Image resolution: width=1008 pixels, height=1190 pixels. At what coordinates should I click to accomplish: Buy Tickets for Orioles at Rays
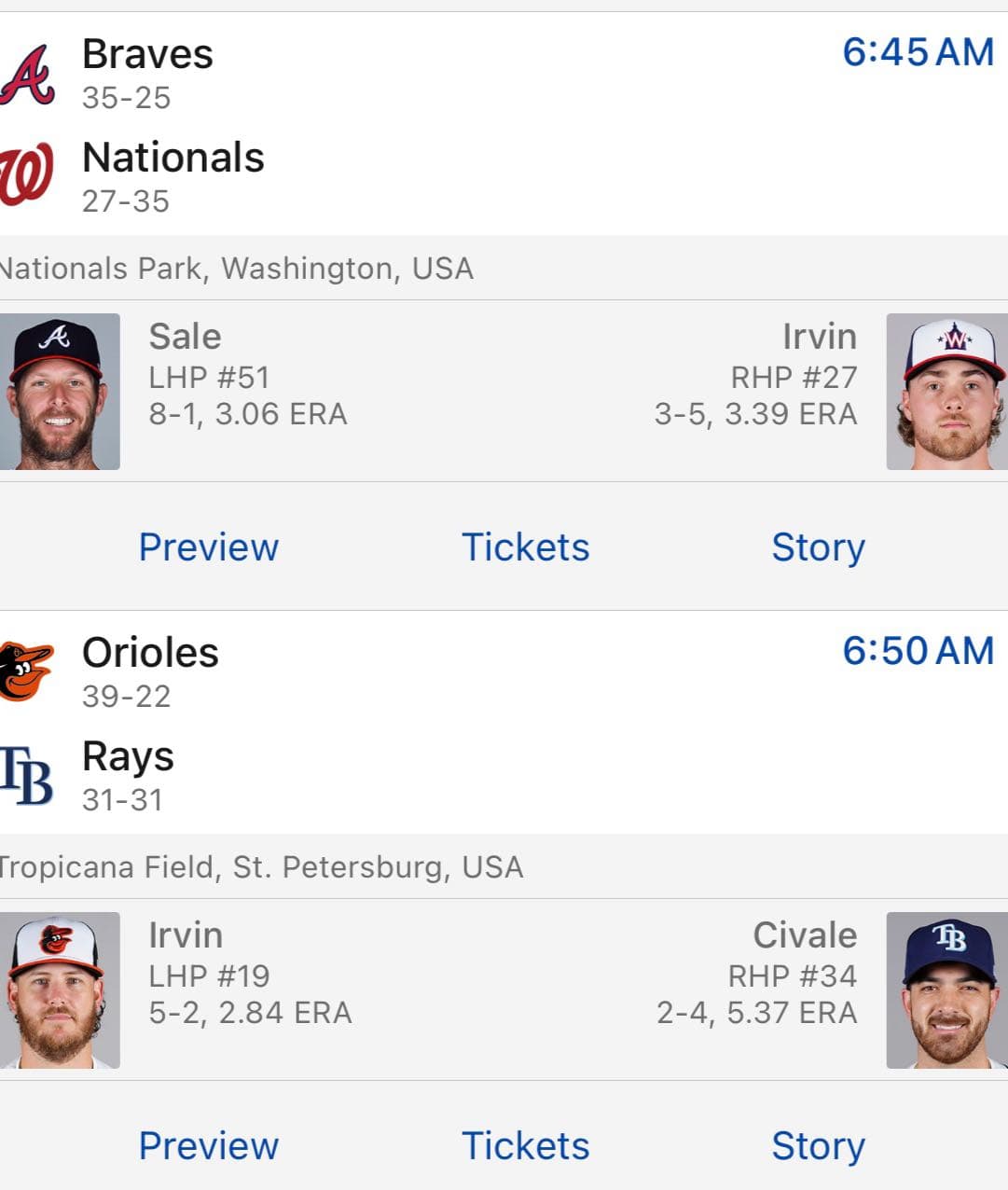coord(525,1146)
